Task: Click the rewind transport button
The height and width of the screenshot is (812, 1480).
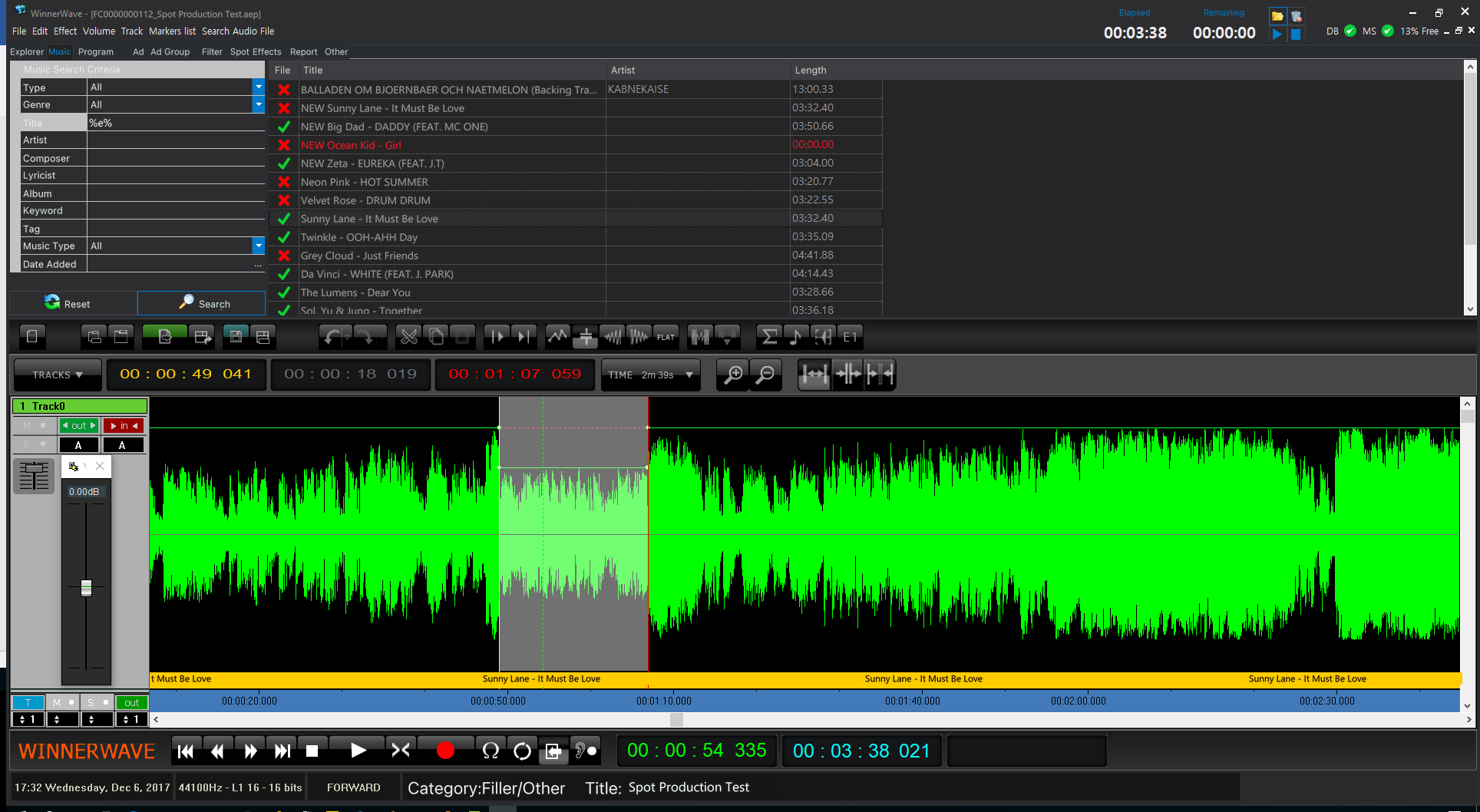Action: tap(218, 751)
